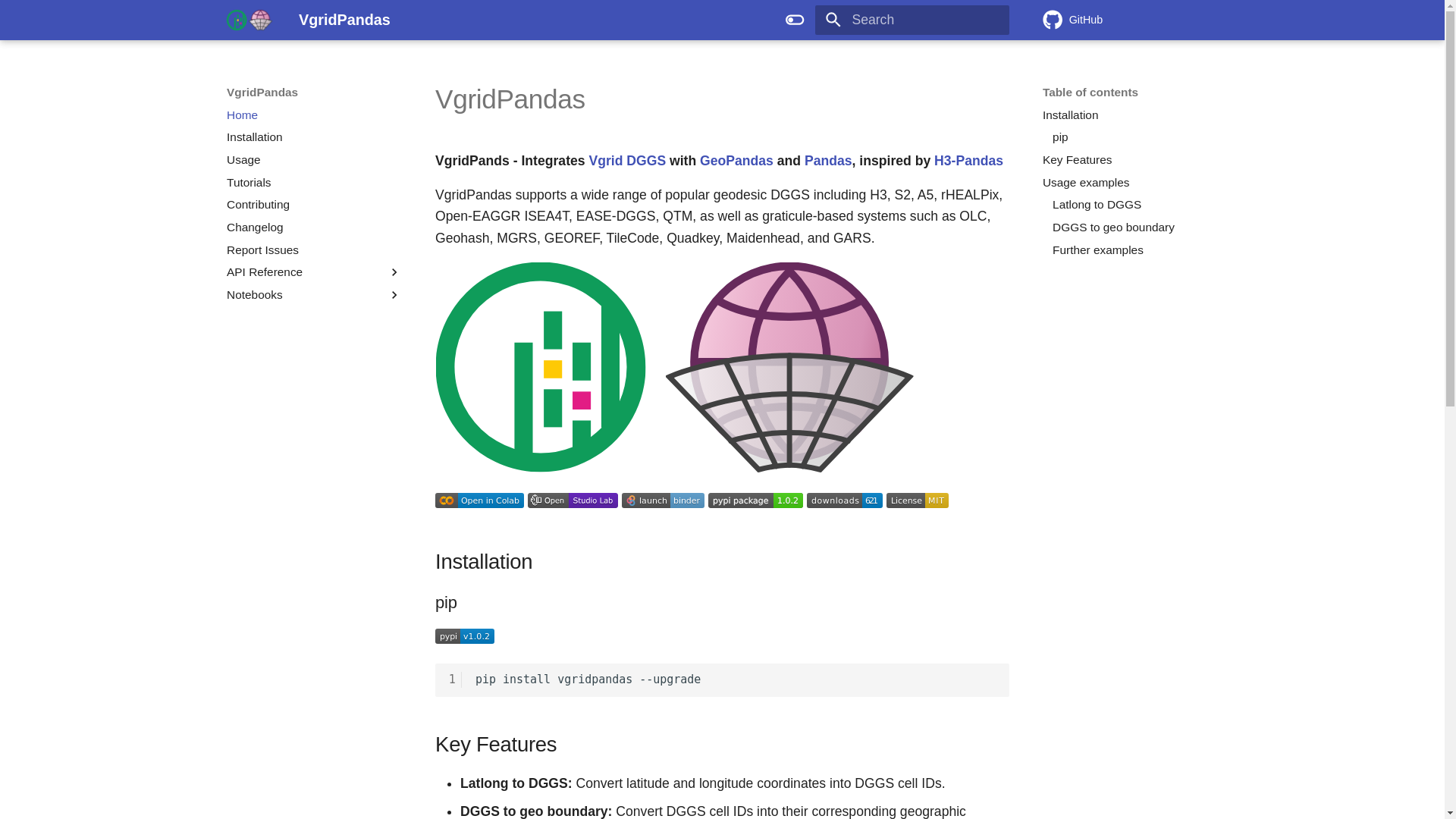Jump to Further examples in contents
Viewport: 1456px width, 819px height.
tap(1097, 250)
